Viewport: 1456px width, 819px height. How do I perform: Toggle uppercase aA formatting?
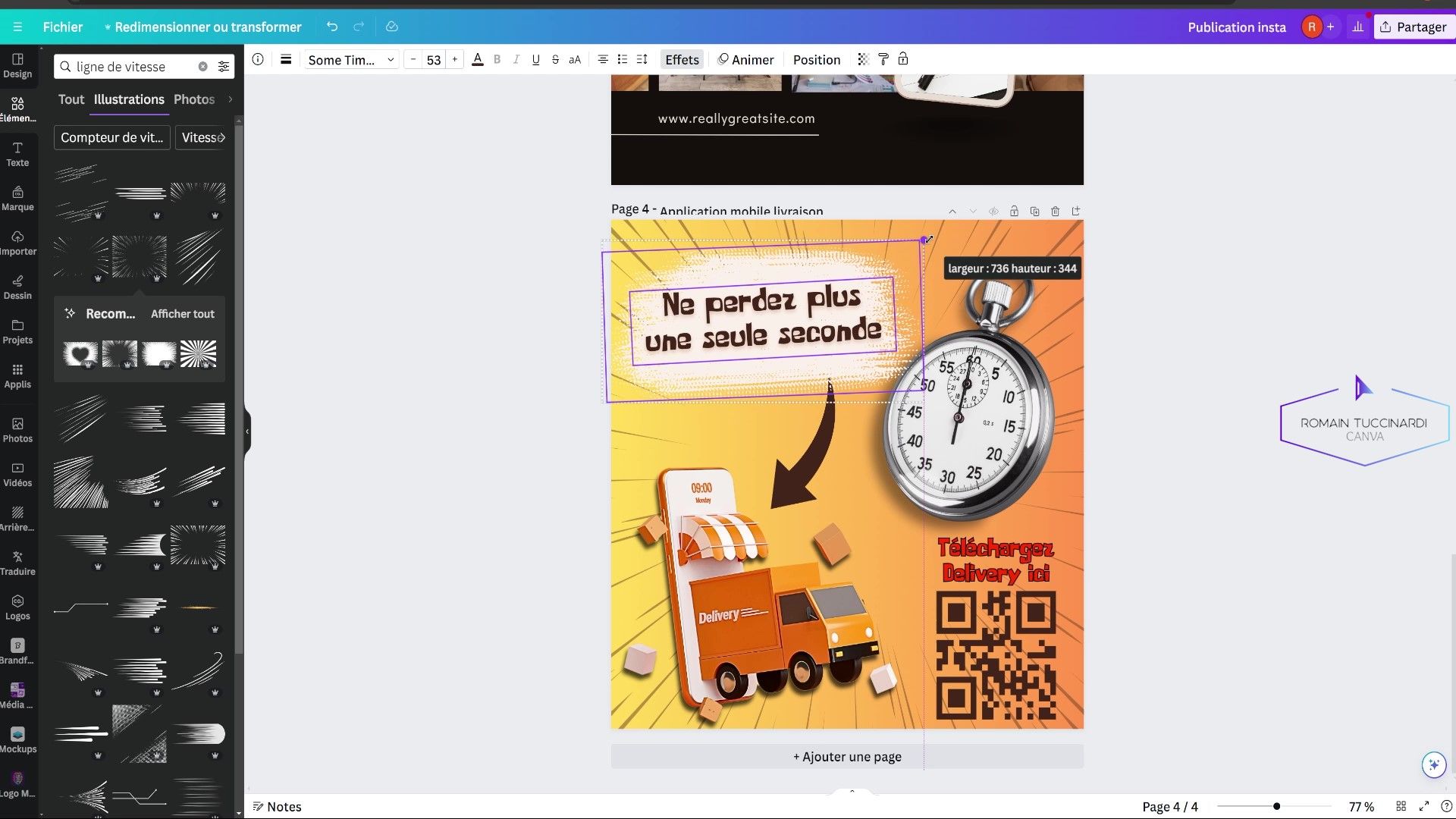point(575,59)
